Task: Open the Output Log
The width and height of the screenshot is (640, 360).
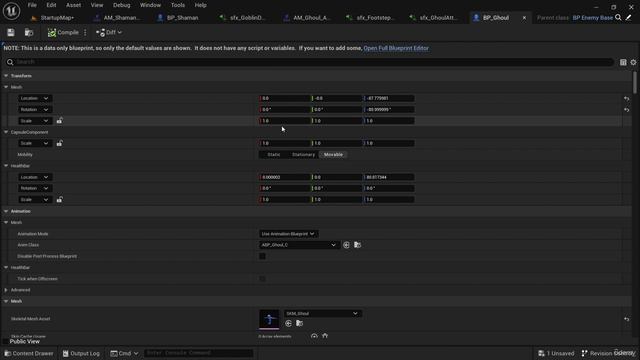Action: (81, 353)
